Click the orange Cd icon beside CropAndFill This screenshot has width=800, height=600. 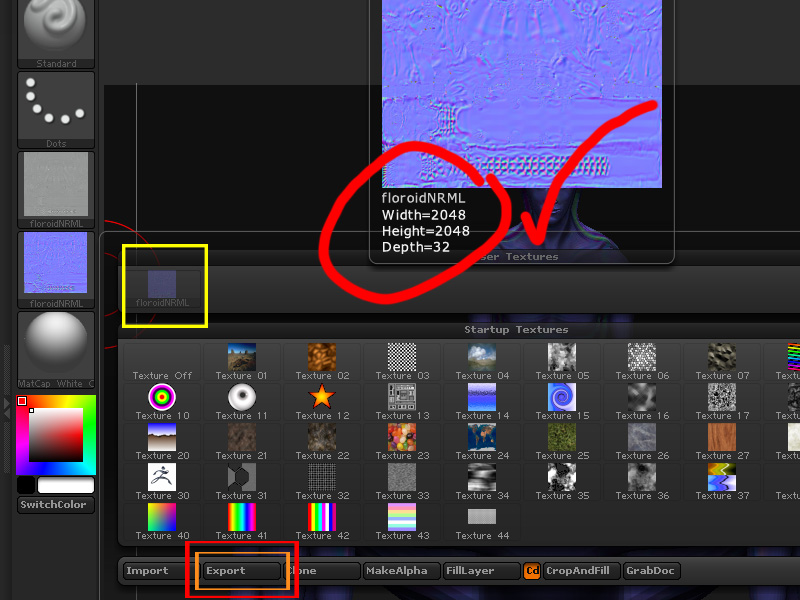531,571
